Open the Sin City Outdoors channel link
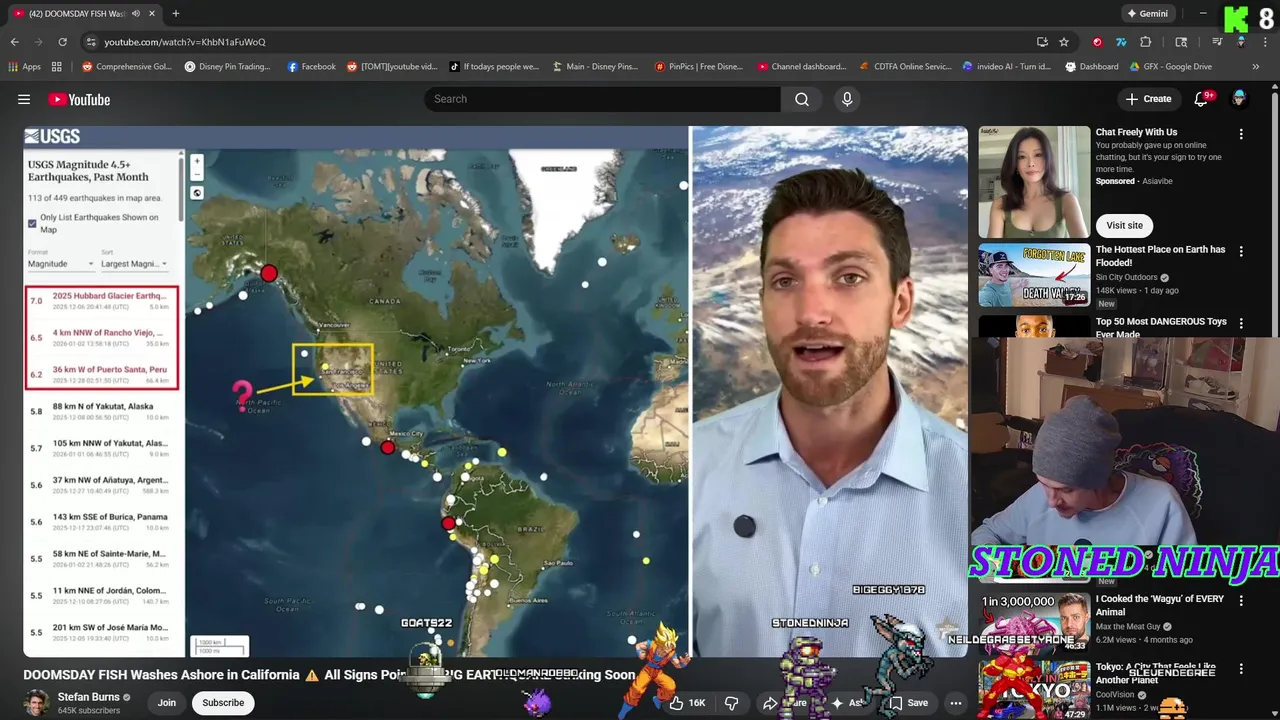This screenshot has width=1280, height=720. pos(1127,278)
